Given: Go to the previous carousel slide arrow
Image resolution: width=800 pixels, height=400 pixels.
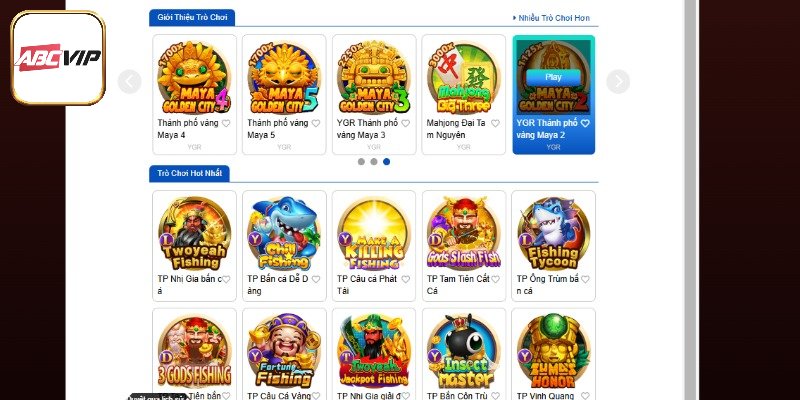Looking at the screenshot, I should pyautogui.click(x=130, y=82).
